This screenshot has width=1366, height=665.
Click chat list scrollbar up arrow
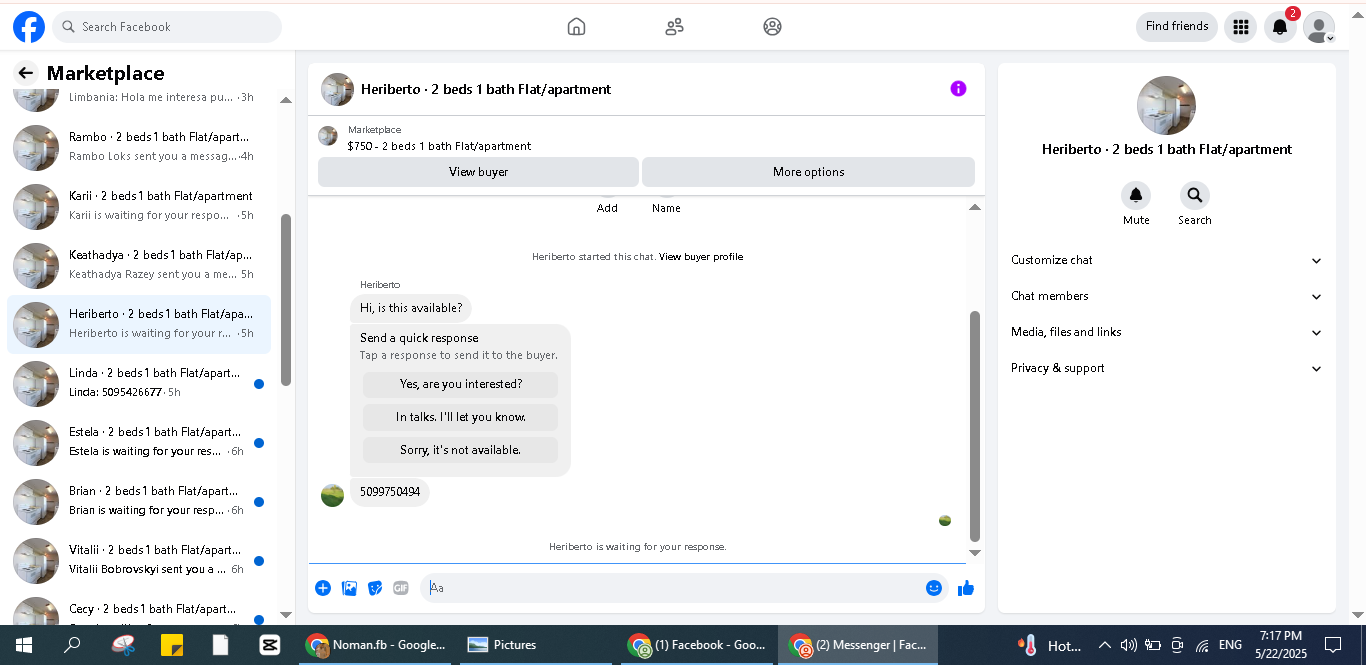[x=286, y=100]
